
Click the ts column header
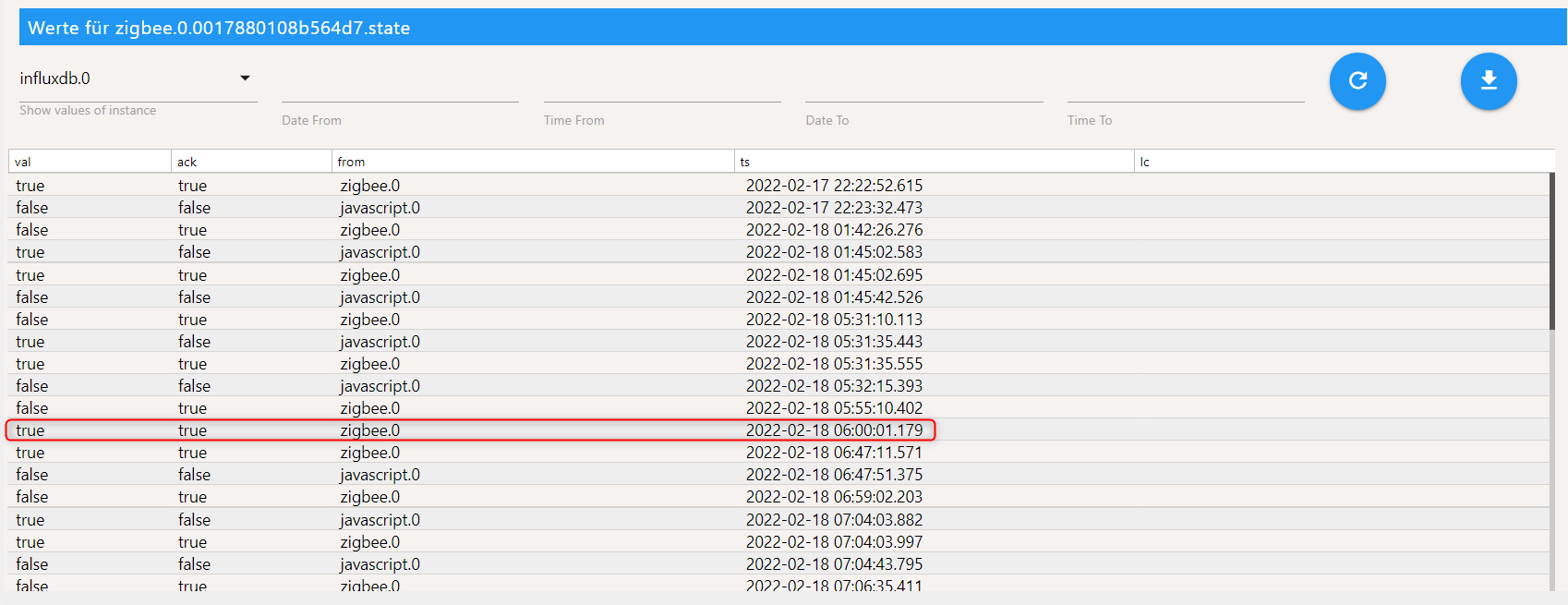(x=935, y=162)
